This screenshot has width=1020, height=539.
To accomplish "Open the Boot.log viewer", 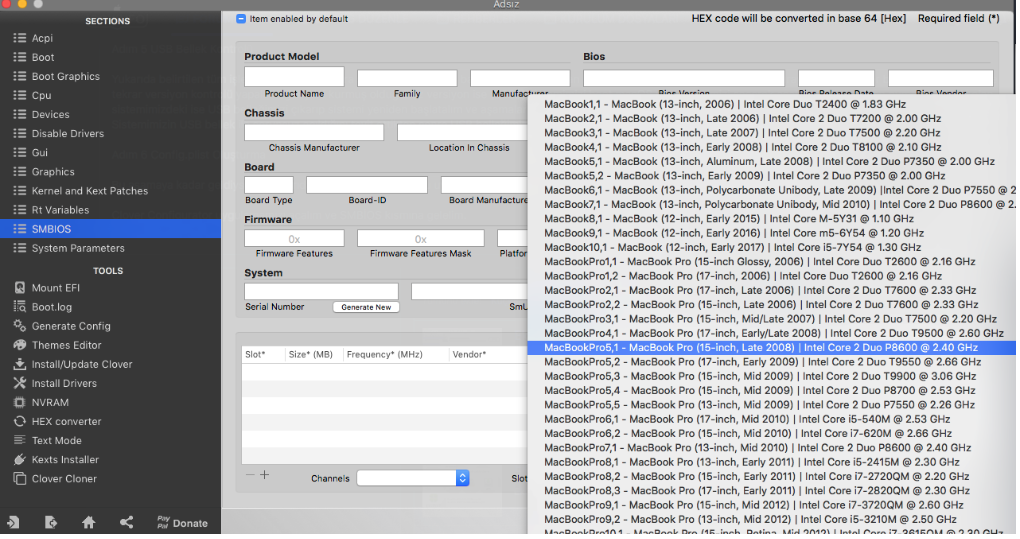I will tap(51, 307).
